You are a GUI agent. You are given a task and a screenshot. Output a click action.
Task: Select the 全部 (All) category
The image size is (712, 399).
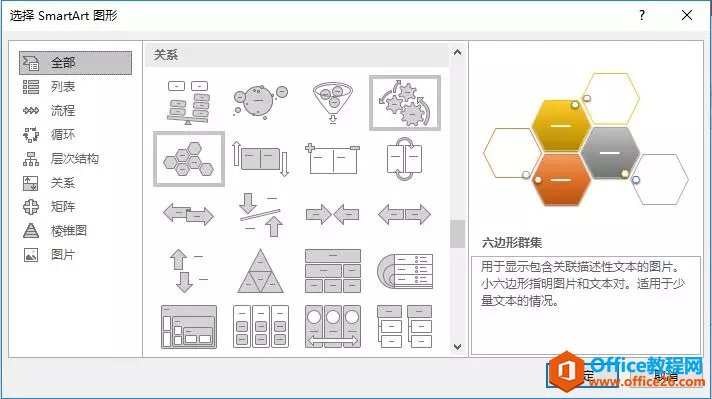tap(75, 63)
